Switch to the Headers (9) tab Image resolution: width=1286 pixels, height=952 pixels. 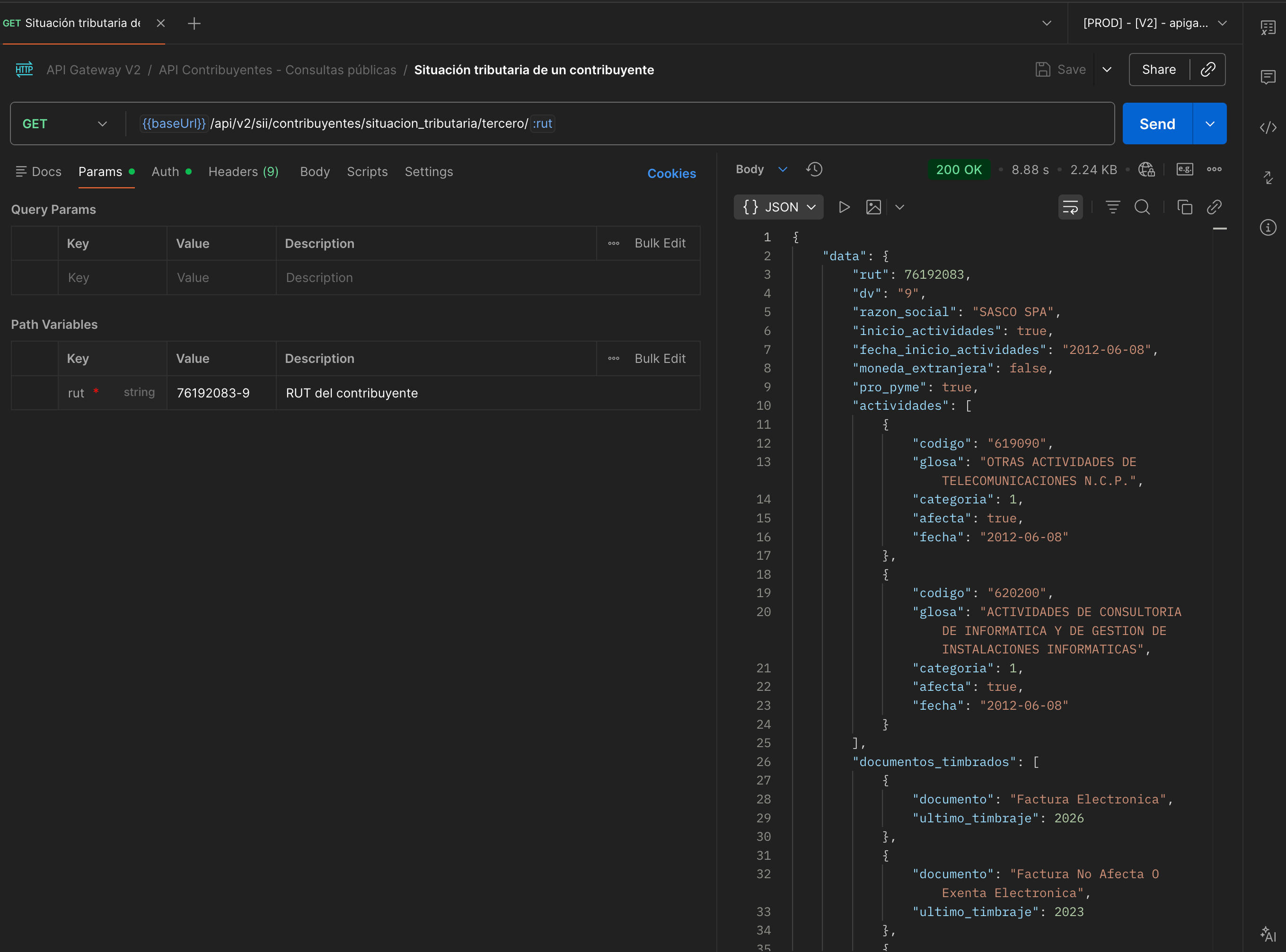click(x=243, y=172)
